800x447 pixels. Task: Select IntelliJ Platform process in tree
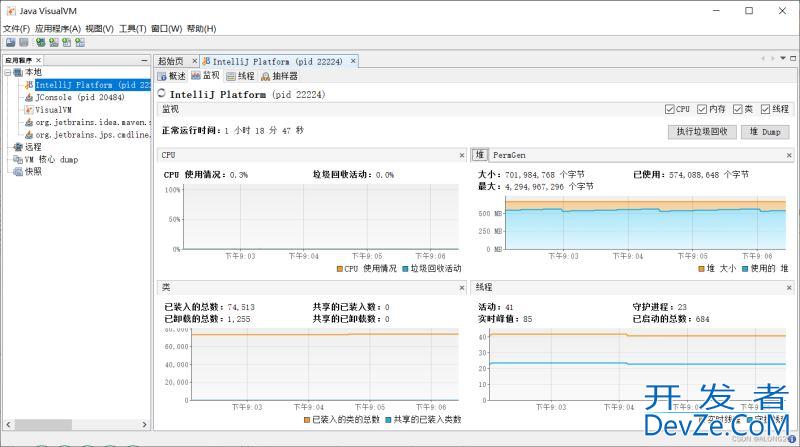pos(92,85)
